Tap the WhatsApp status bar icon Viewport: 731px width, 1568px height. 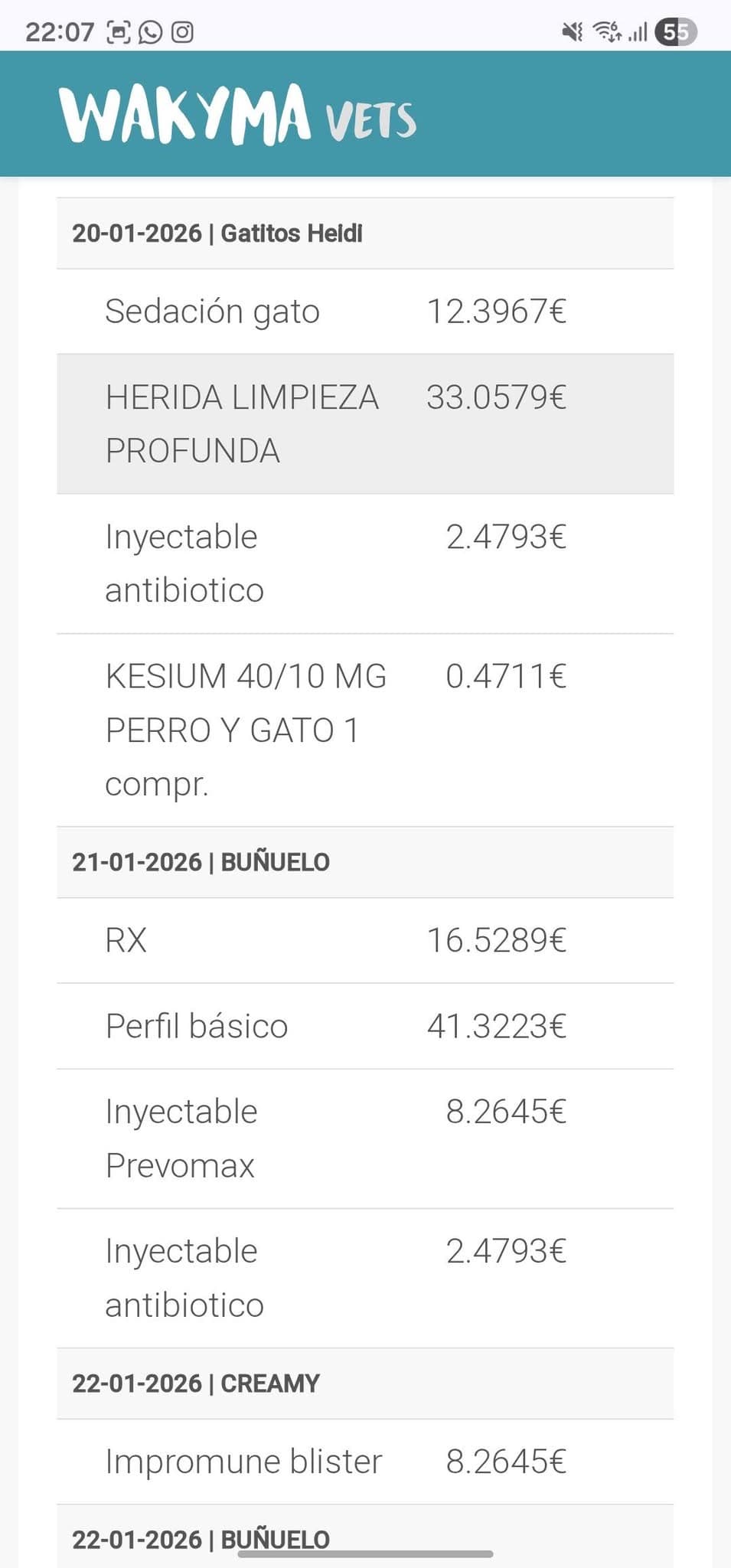(x=150, y=32)
